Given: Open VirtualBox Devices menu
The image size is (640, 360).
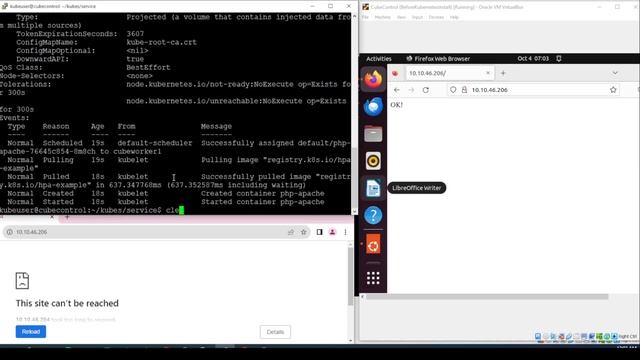Looking at the screenshot, I should 436,17.
